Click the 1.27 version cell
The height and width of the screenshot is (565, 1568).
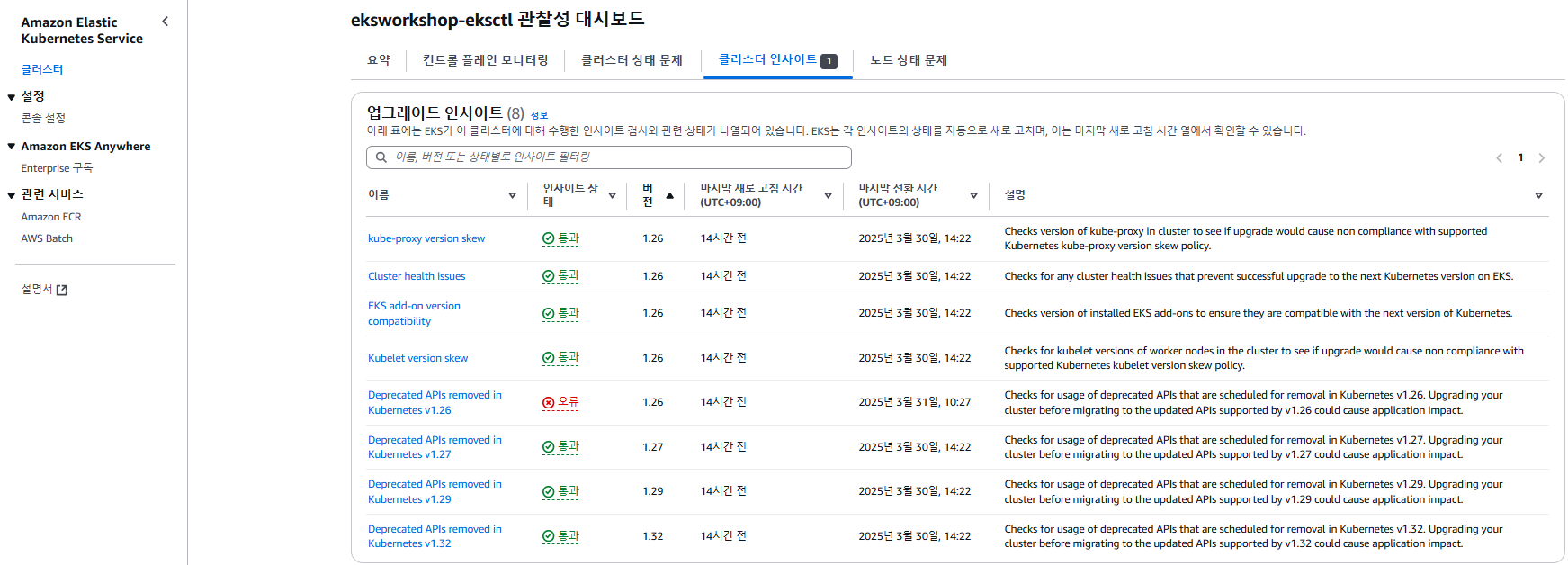coord(653,447)
